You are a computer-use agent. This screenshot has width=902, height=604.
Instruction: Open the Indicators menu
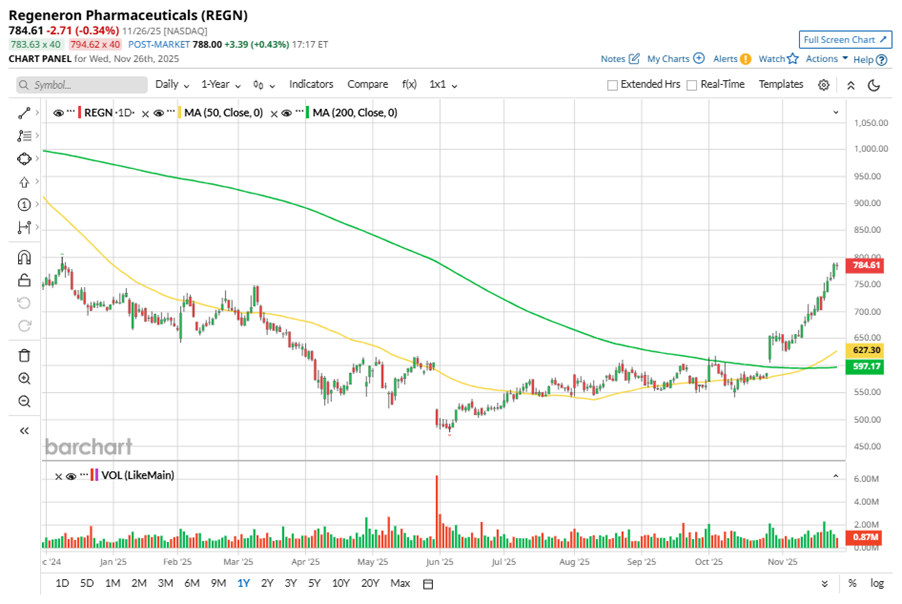(x=311, y=84)
